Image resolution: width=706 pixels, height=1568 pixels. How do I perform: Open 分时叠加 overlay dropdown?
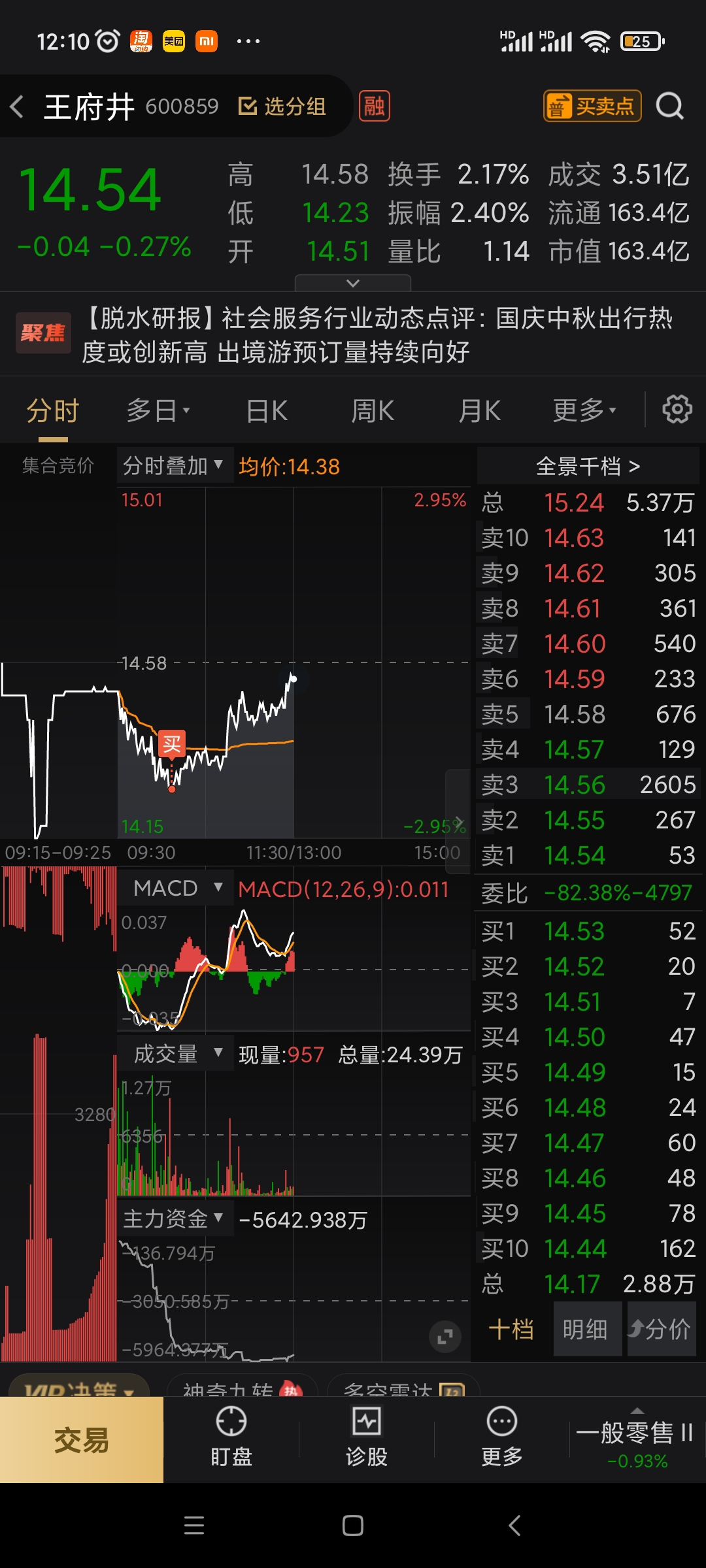[174, 466]
